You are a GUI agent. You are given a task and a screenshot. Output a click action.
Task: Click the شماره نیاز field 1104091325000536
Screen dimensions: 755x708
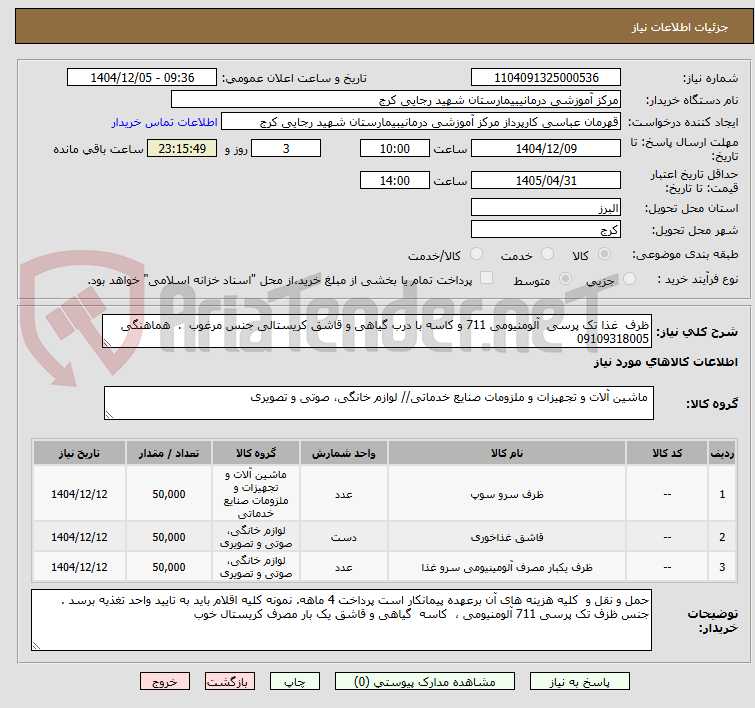pos(546,78)
